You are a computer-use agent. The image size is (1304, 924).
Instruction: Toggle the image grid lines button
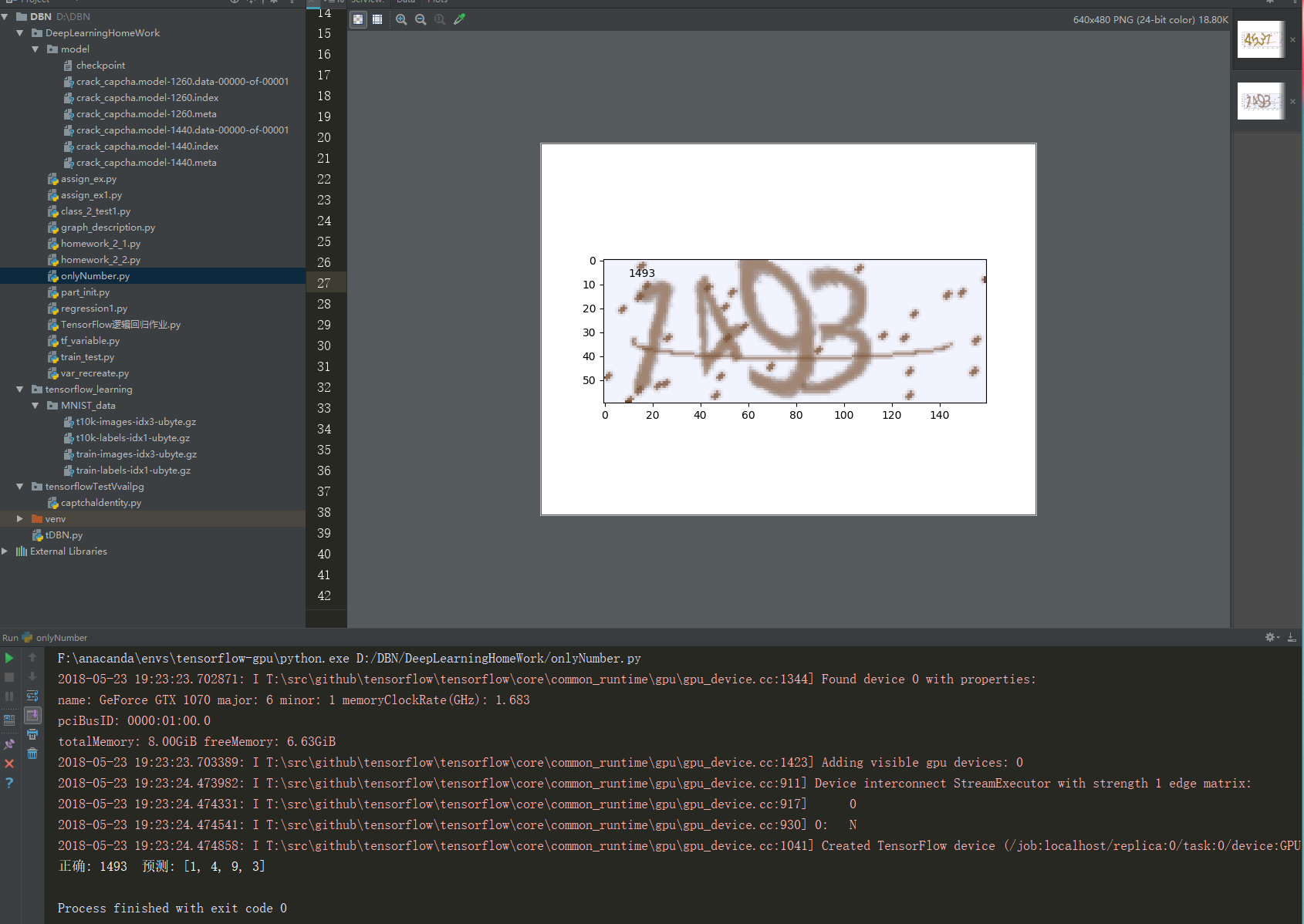tap(377, 19)
